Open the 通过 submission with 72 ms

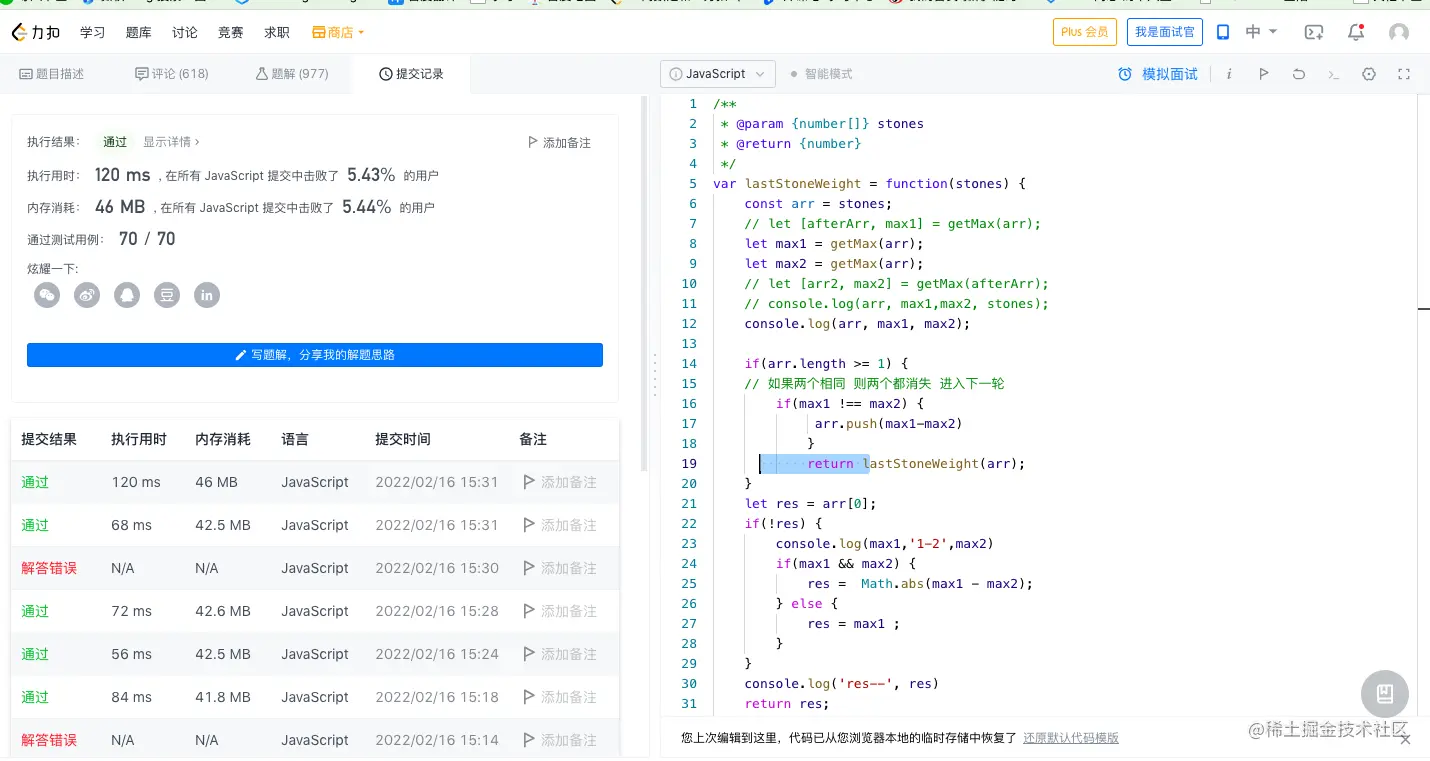(x=35, y=611)
